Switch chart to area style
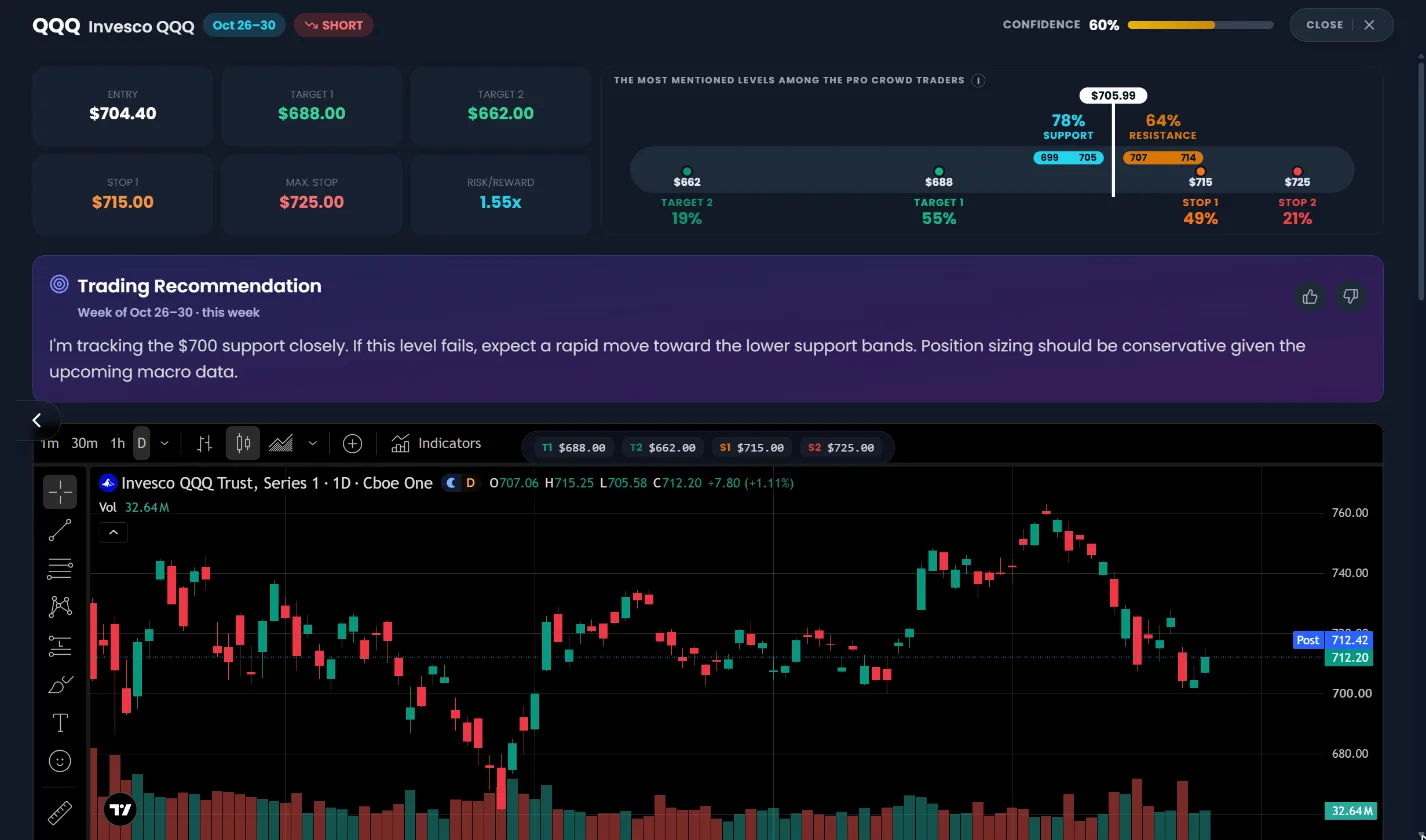Image resolution: width=1426 pixels, height=840 pixels. pyautogui.click(x=281, y=443)
